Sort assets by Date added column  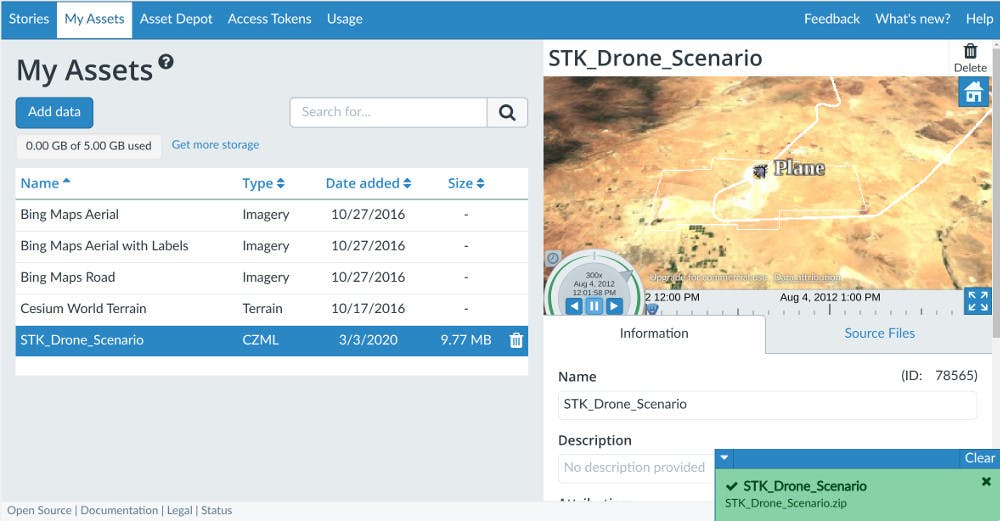click(368, 183)
